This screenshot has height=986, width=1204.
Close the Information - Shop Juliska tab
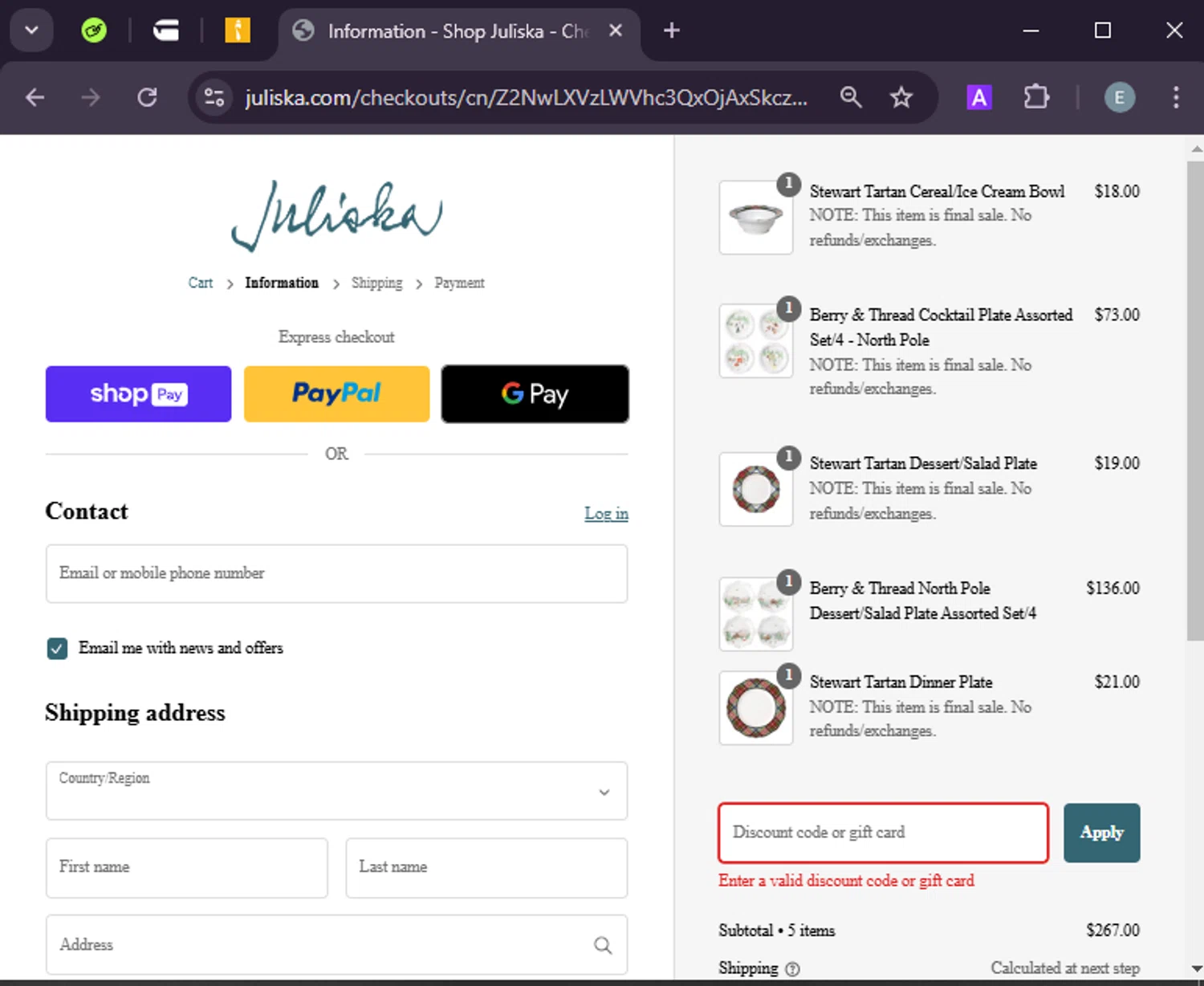(616, 31)
